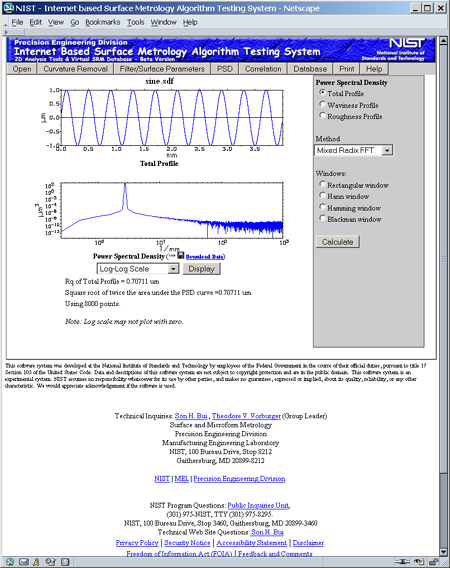Switch to Correlation tab
The image size is (450, 568).
point(263,69)
